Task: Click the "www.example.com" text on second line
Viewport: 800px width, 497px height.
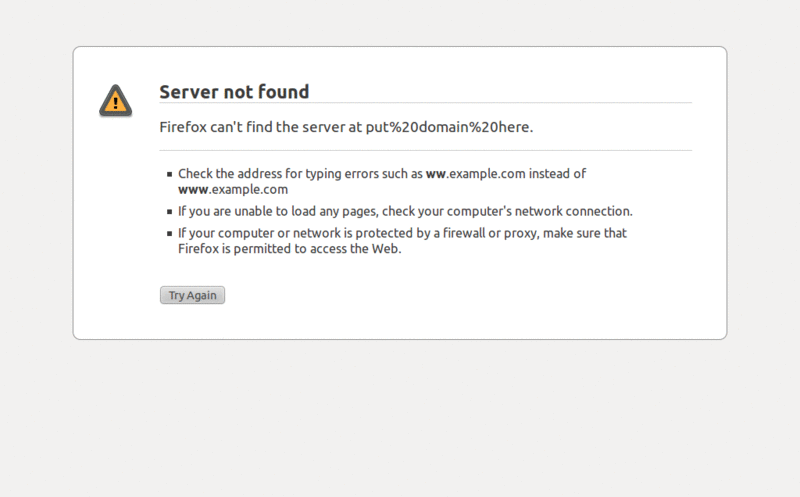Action: click(233, 189)
